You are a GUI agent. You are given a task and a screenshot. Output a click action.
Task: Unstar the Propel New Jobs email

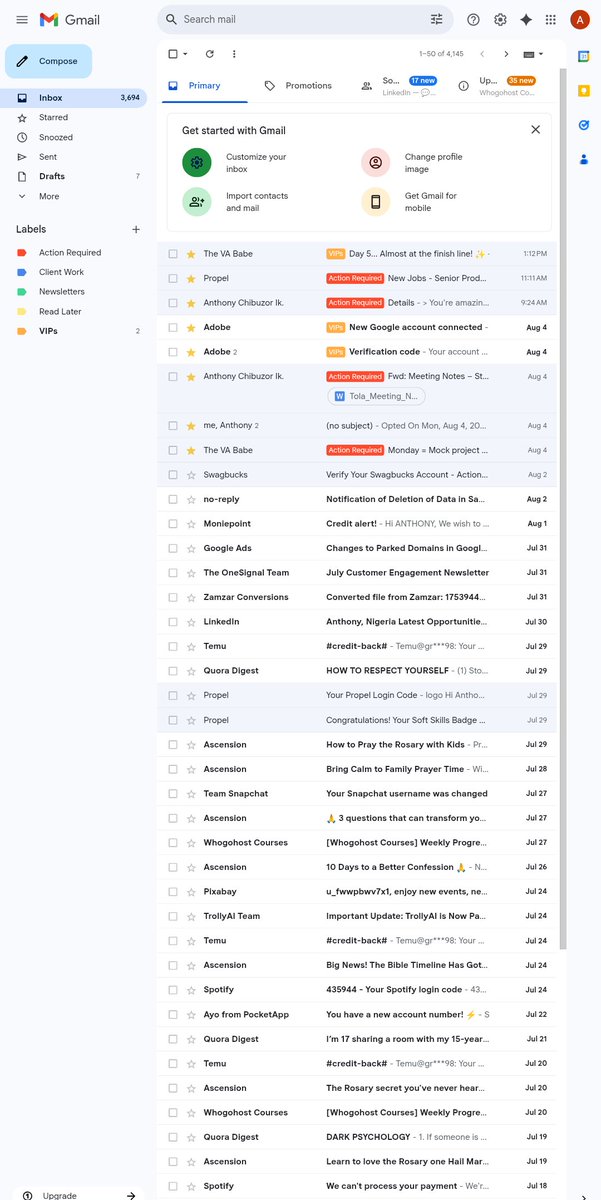coord(191,278)
